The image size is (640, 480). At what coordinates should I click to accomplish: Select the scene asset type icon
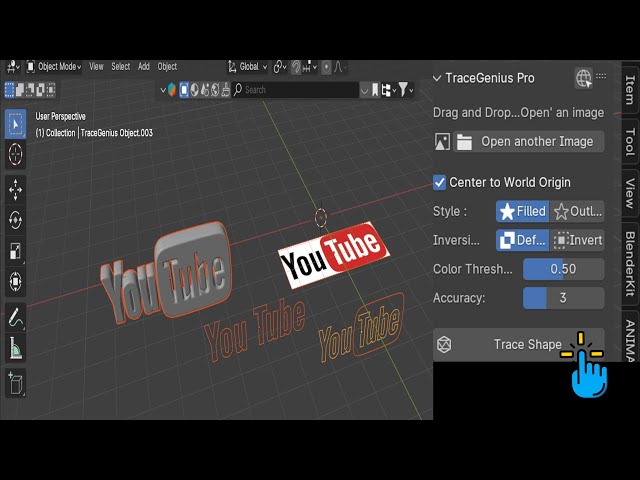pyautogui.click(x=205, y=90)
